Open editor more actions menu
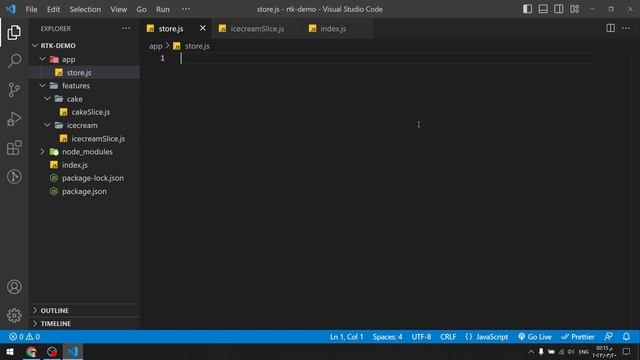The image size is (640, 360). [x=626, y=28]
